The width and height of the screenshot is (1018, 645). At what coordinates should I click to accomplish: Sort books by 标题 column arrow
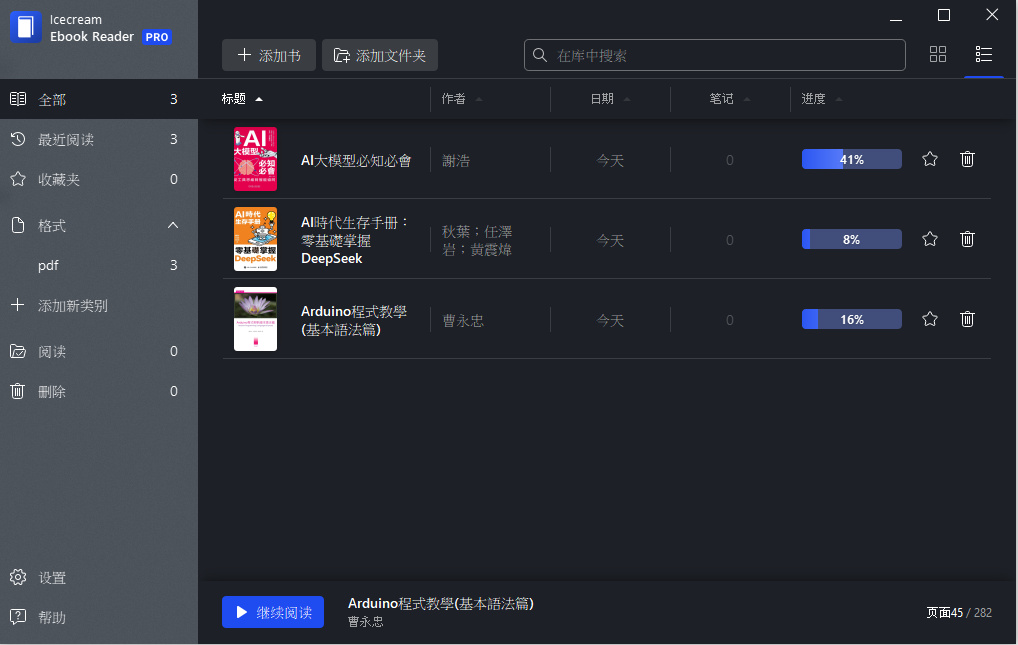[259, 99]
